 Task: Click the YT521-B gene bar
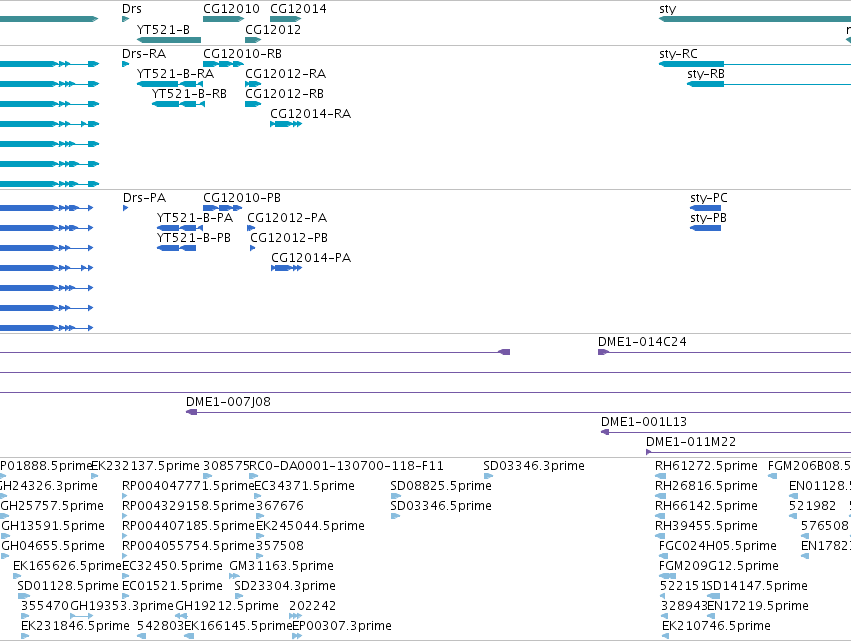tap(169, 40)
